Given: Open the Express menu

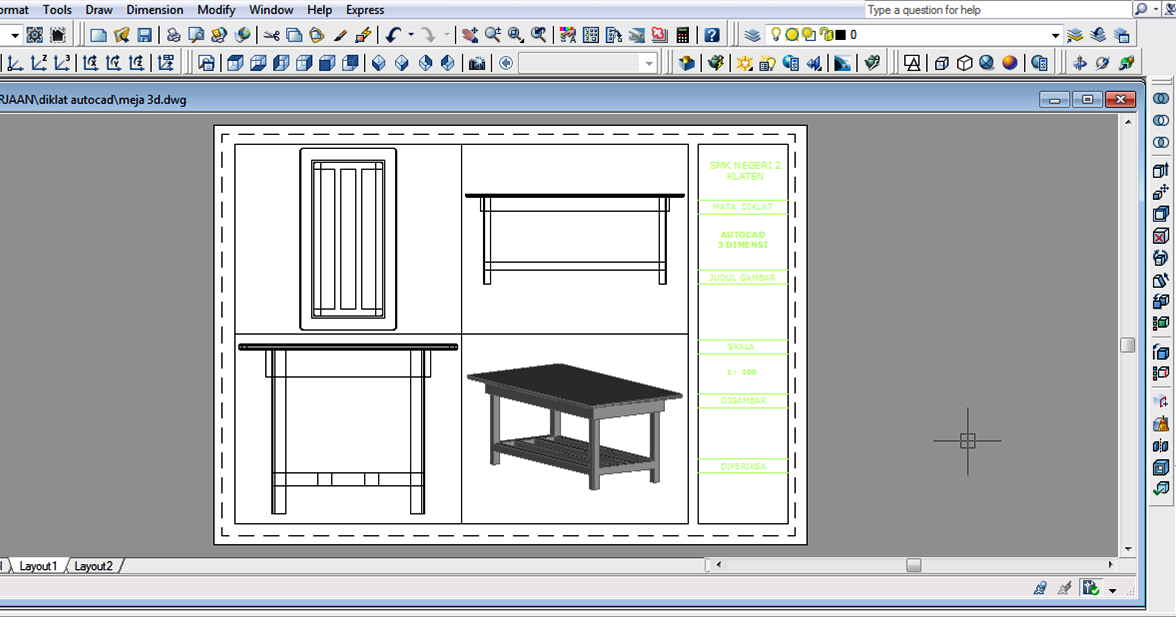Looking at the screenshot, I should [x=365, y=10].
